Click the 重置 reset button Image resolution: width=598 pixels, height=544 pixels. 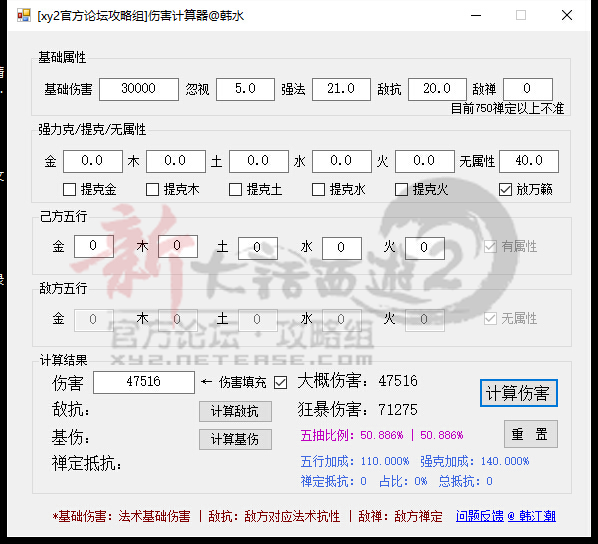[x=530, y=434]
